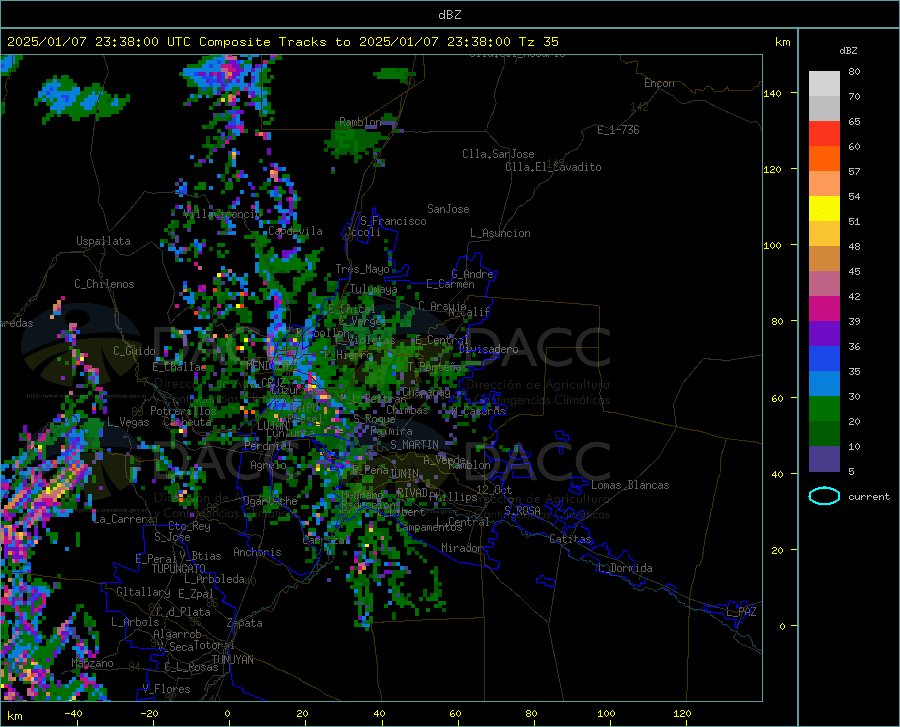Click the 80 dBZ white color swatch
The width and height of the screenshot is (900, 727).
824,83
